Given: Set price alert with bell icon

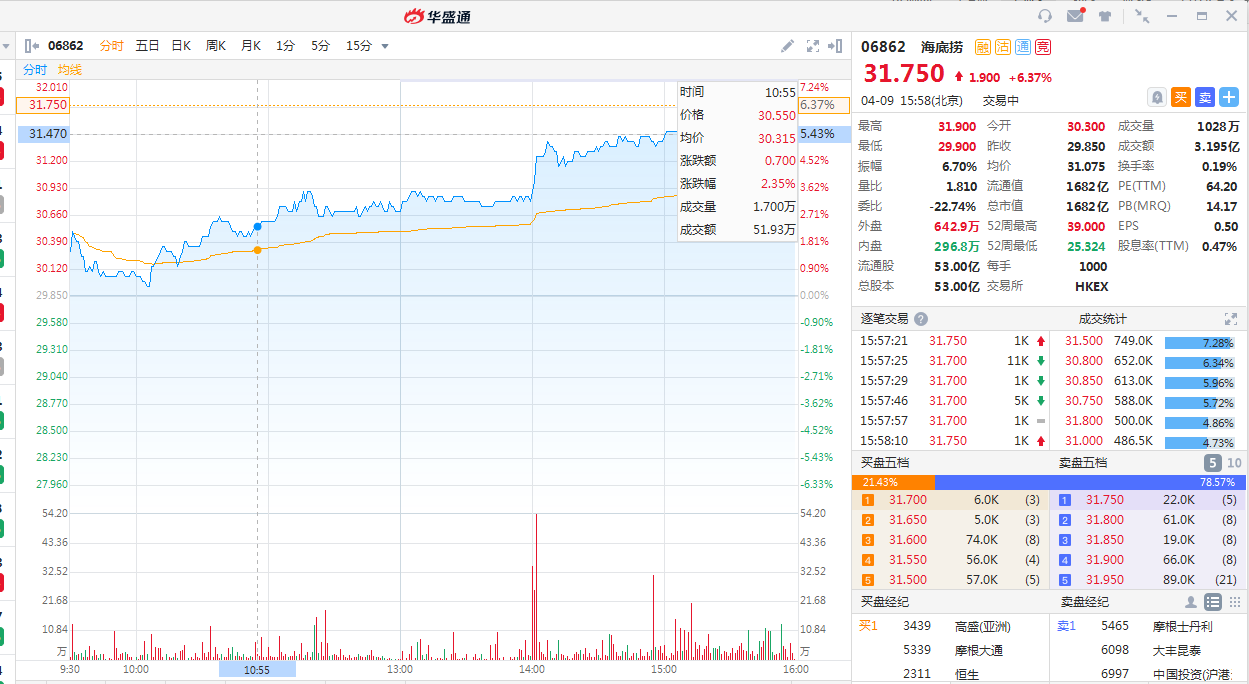Looking at the screenshot, I should coord(1157,97).
